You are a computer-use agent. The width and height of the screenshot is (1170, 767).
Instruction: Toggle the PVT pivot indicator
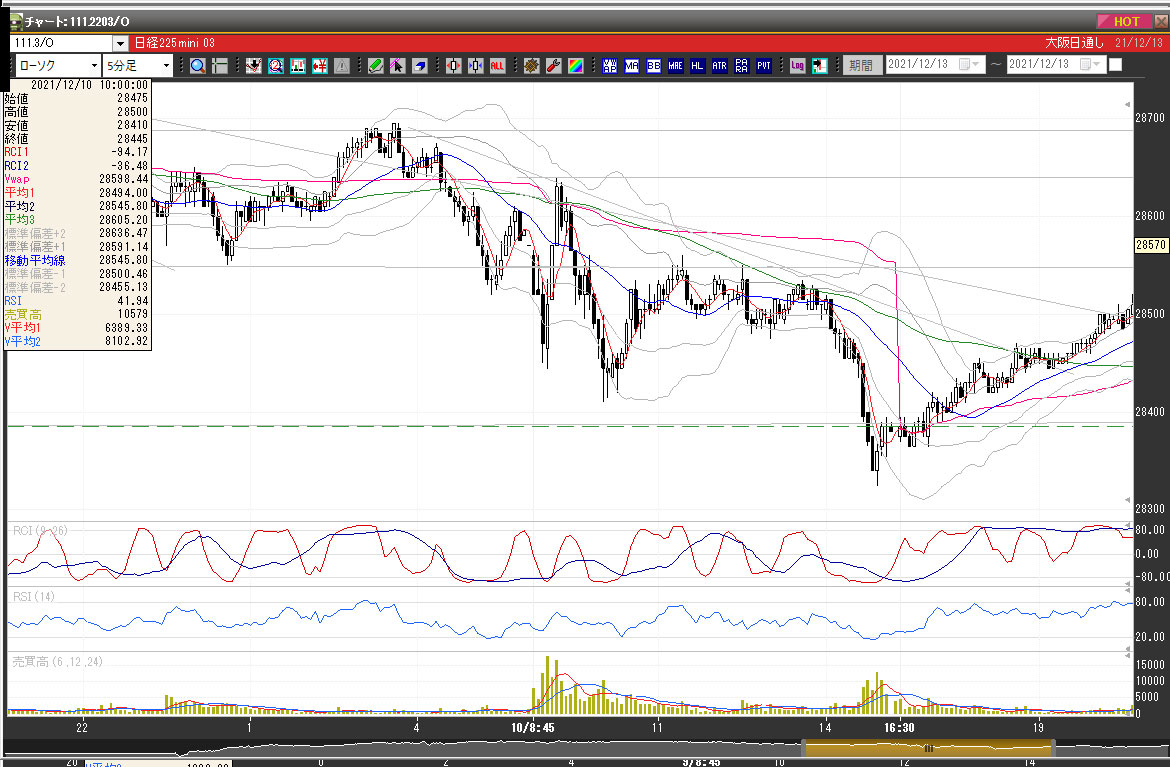pyautogui.click(x=763, y=66)
